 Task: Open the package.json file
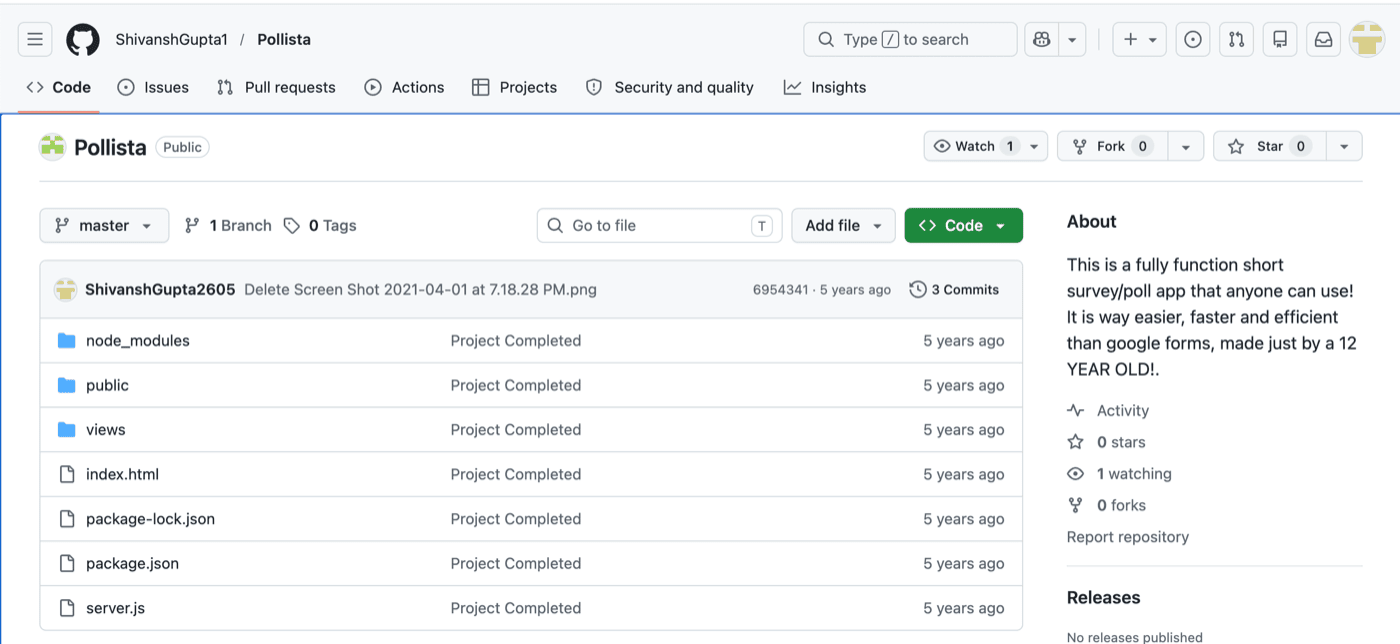pyautogui.click(x=132, y=563)
